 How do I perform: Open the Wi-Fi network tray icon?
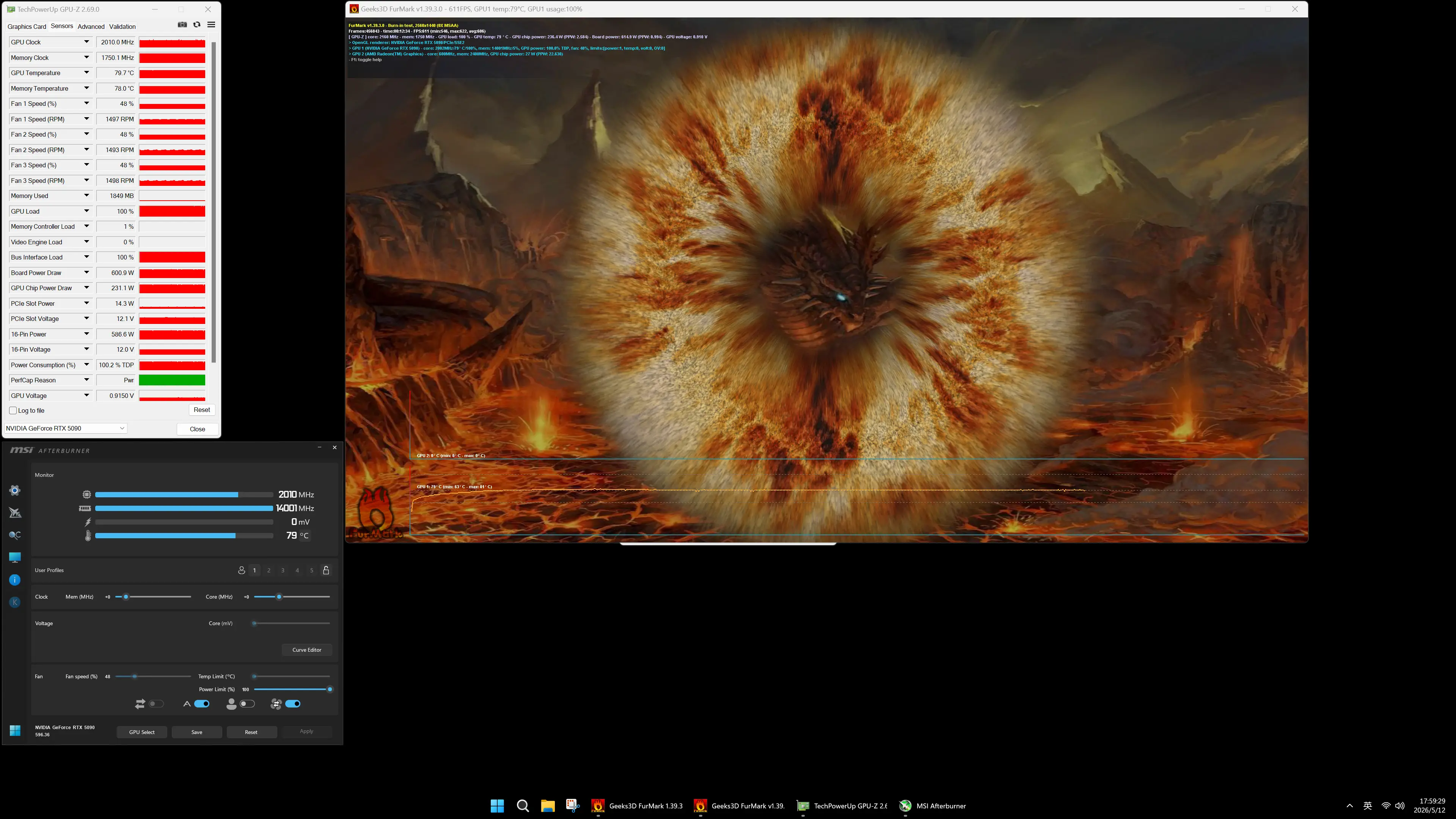[x=1386, y=806]
